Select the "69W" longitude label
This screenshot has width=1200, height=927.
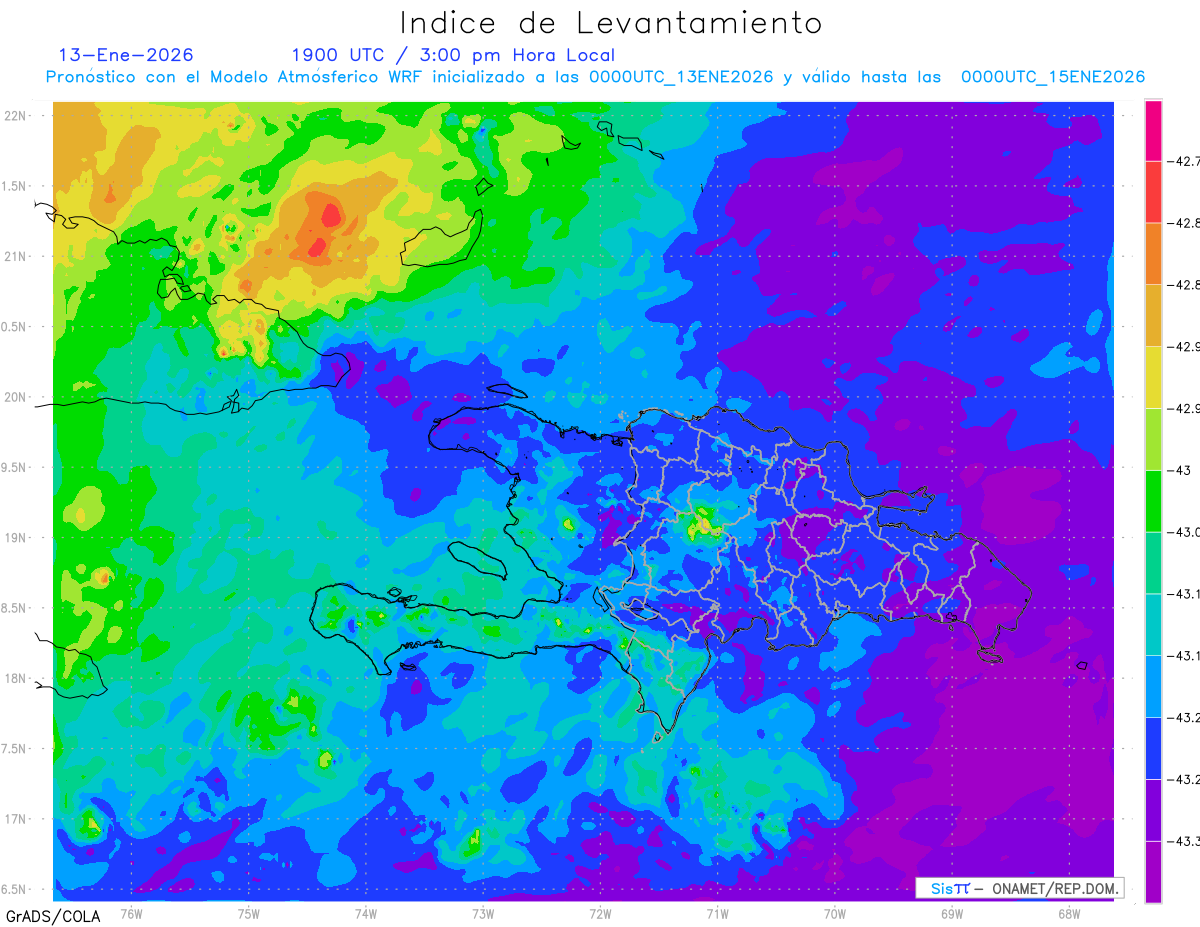(952, 913)
